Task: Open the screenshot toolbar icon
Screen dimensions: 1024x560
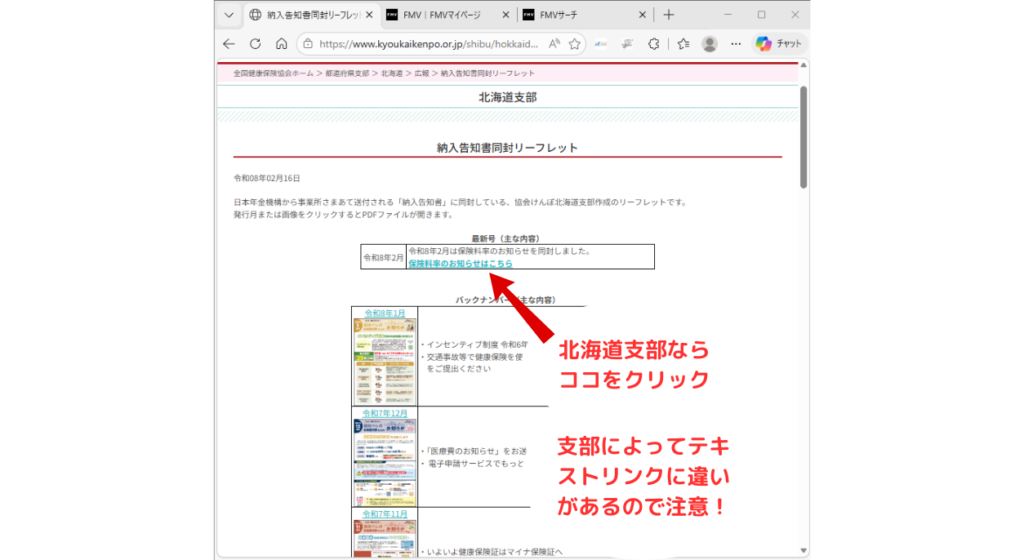Action: 627,44
